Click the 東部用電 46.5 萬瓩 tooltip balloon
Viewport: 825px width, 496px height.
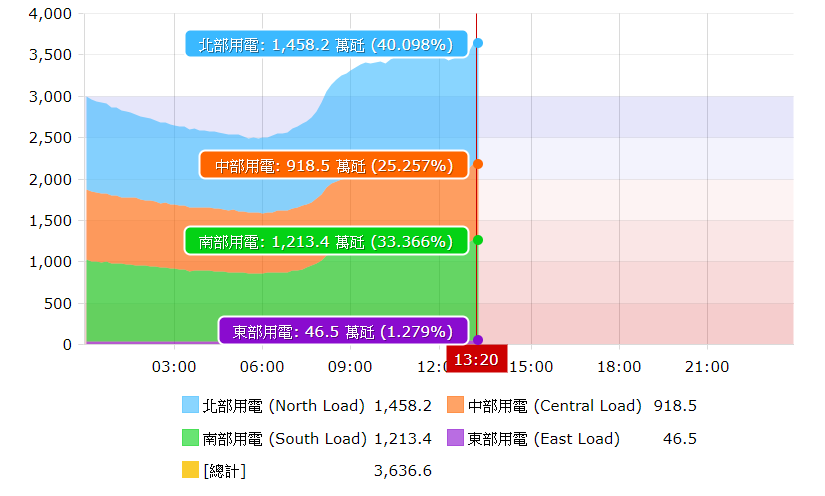coord(343,331)
